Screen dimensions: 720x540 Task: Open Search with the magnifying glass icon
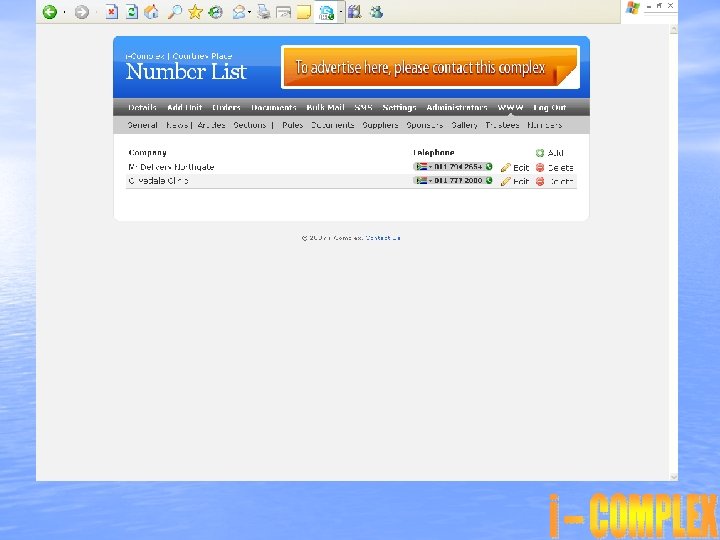174,12
